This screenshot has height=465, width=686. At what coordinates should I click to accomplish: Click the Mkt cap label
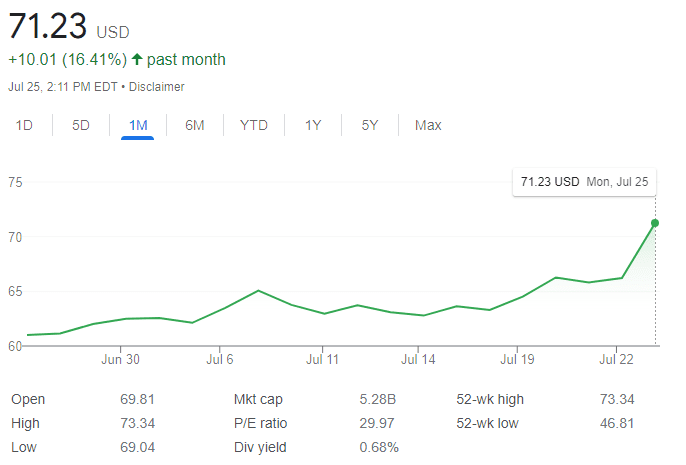(257, 399)
